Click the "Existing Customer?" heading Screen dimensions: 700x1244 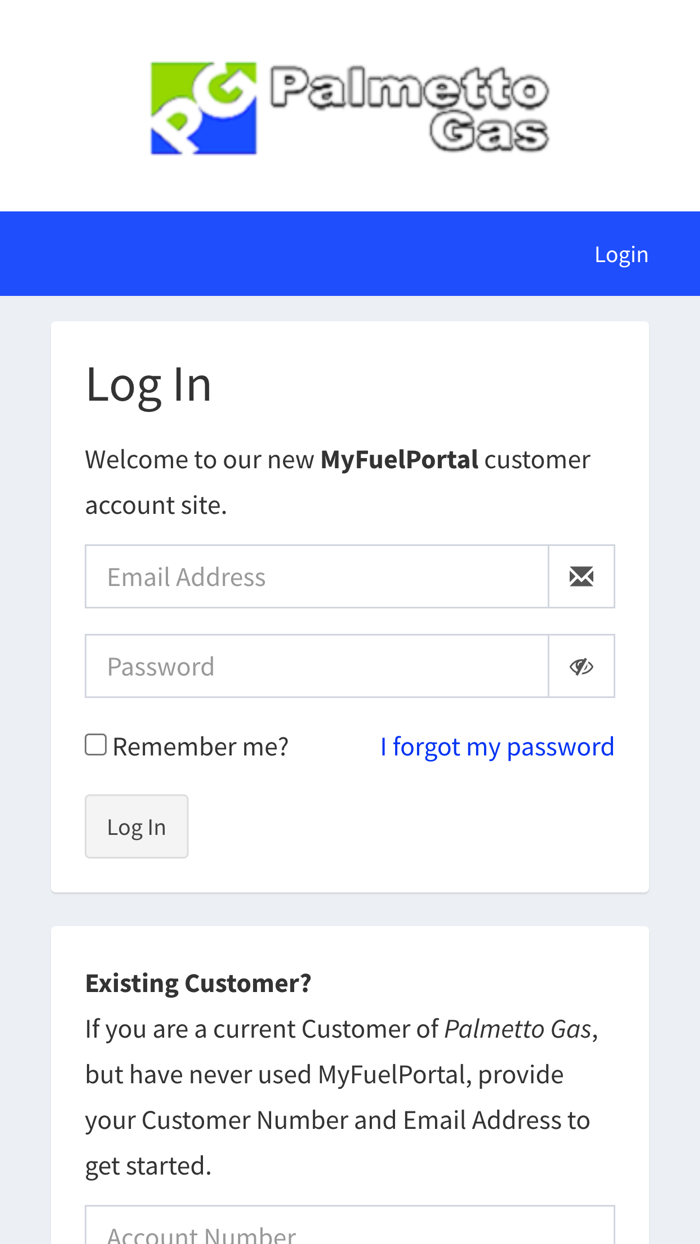point(198,983)
